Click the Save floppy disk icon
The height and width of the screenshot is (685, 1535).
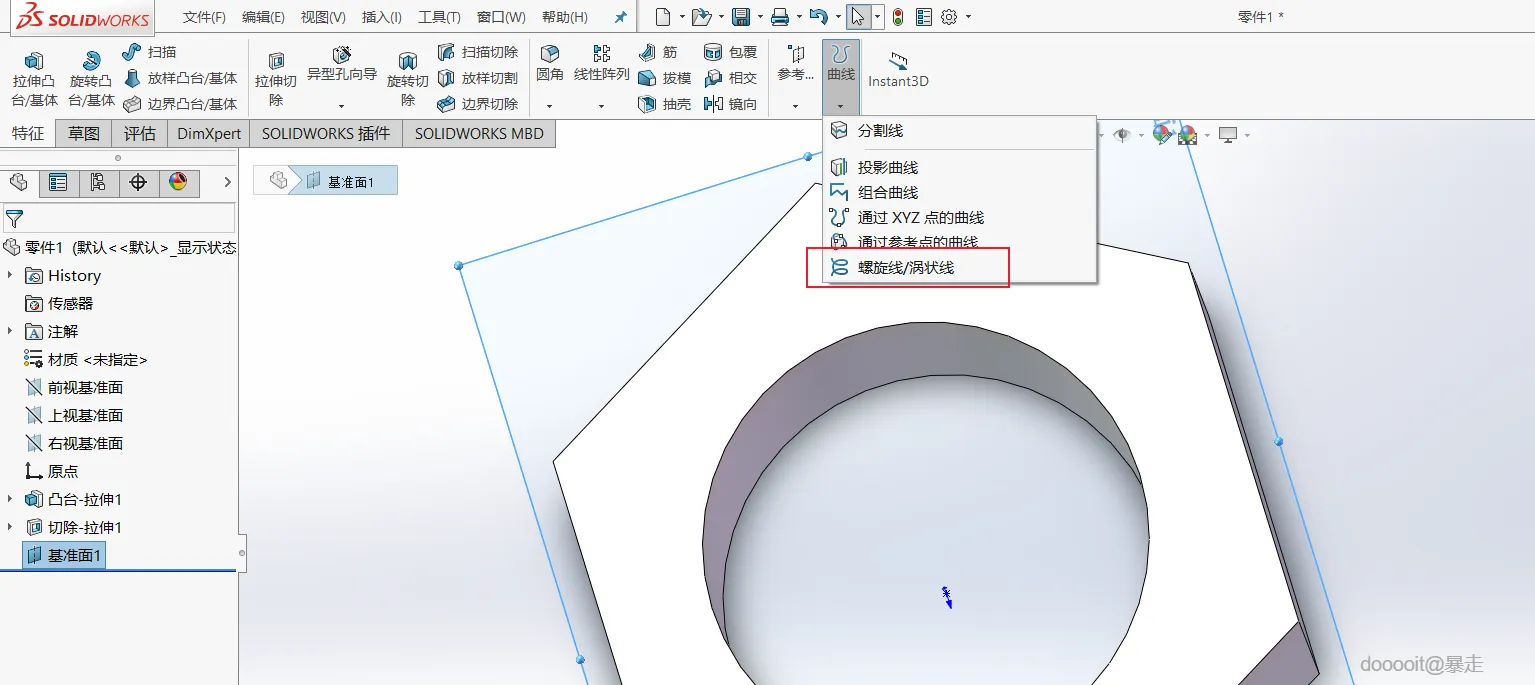pos(741,17)
